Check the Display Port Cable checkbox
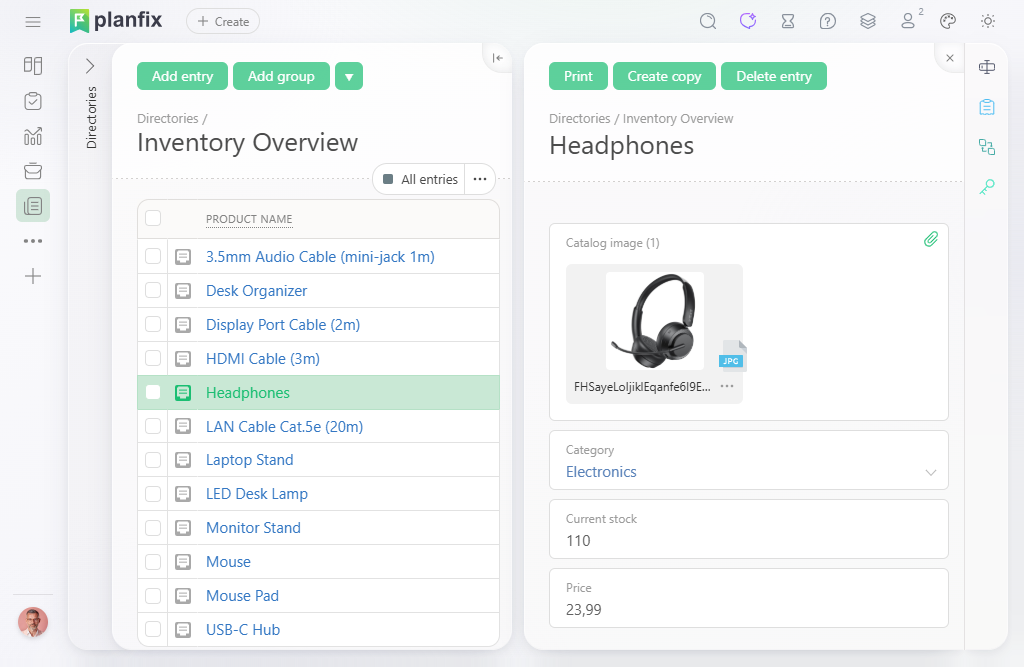1024x667 pixels. (153, 324)
